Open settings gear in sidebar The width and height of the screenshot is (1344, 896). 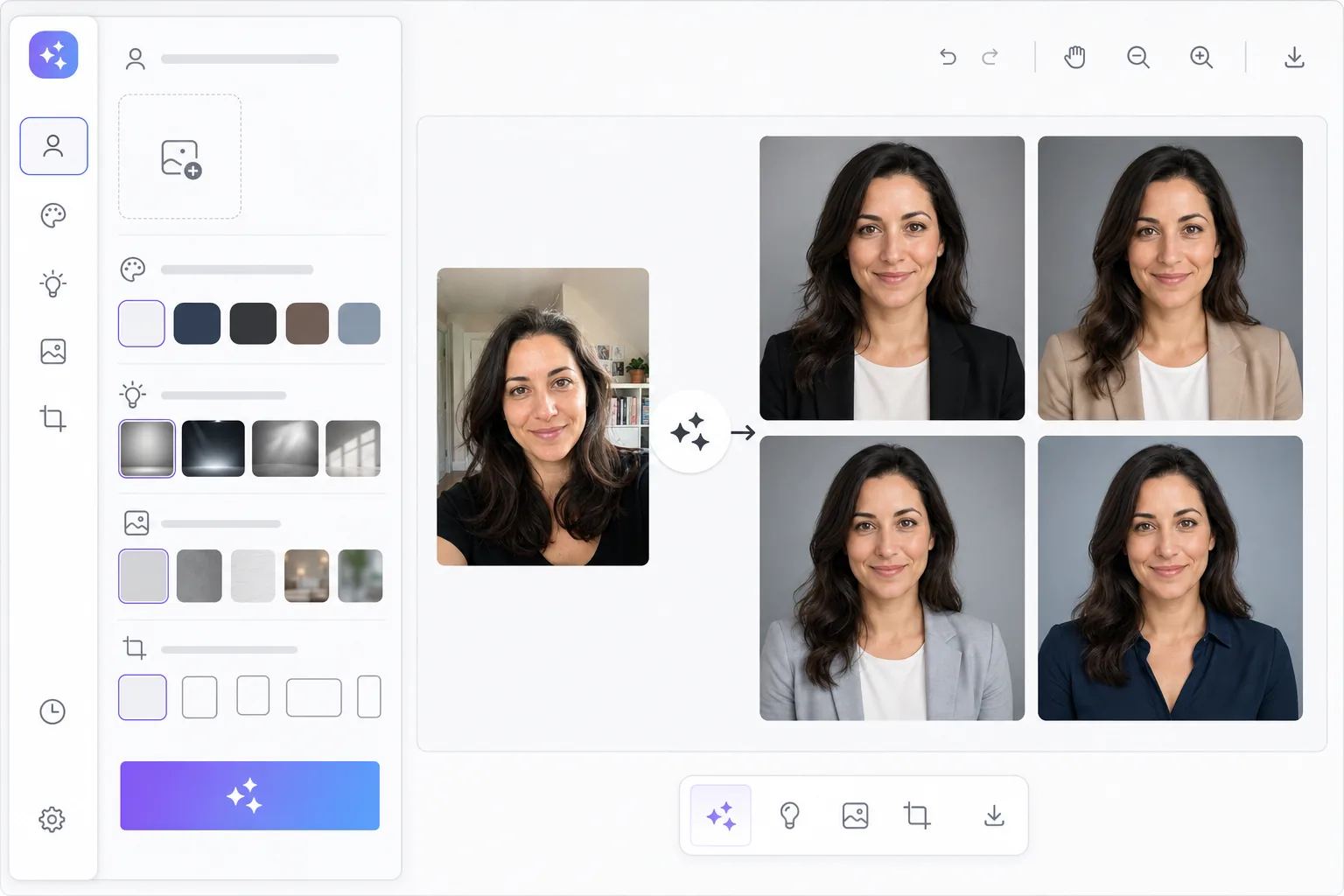[x=52, y=820]
